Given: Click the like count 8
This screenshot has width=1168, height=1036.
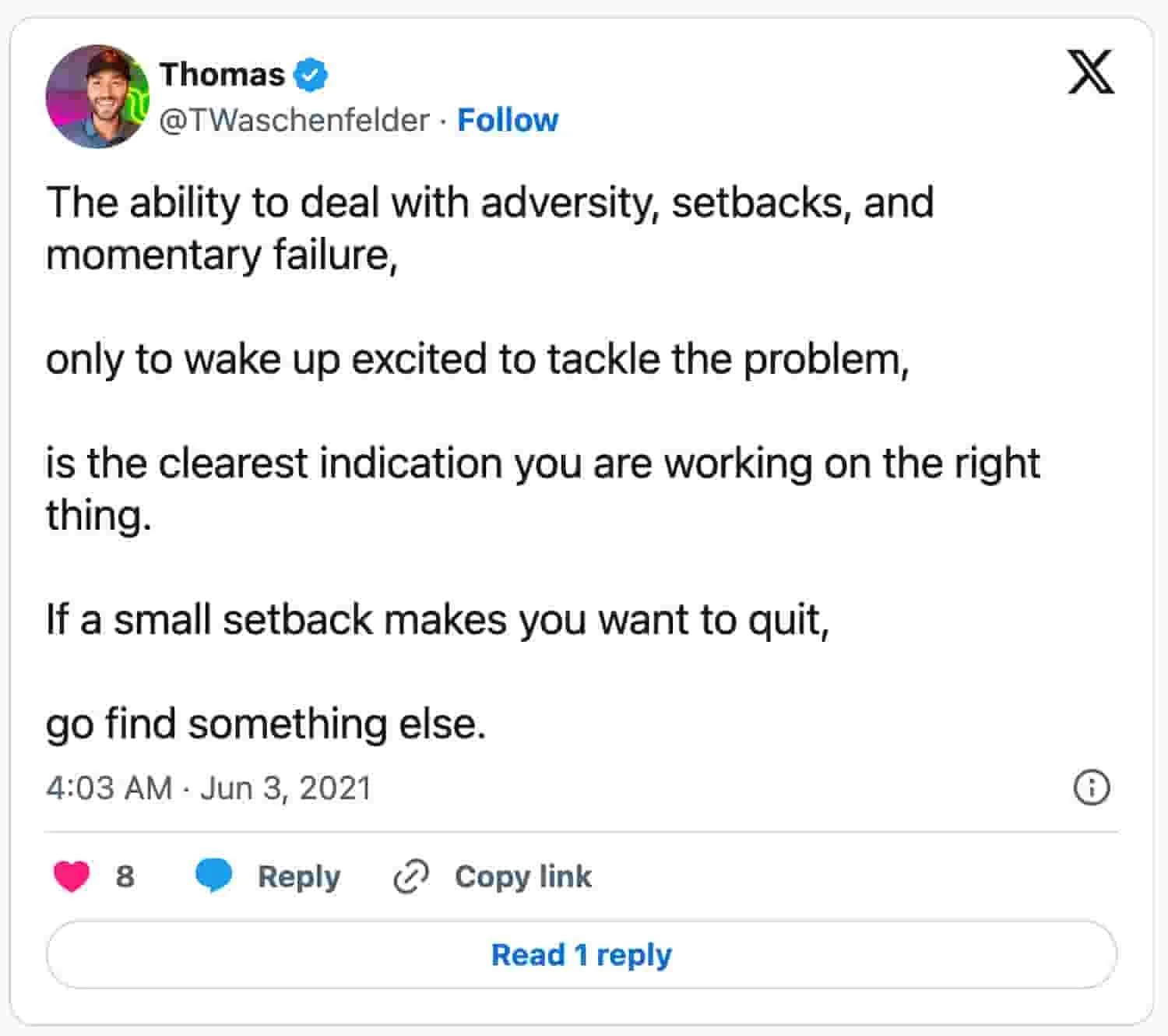Looking at the screenshot, I should (125, 876).
